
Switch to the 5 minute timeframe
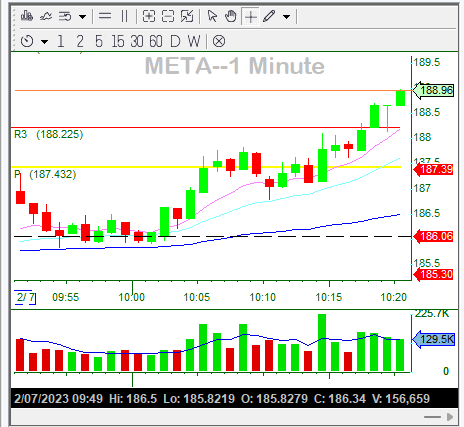click(99, 41)
